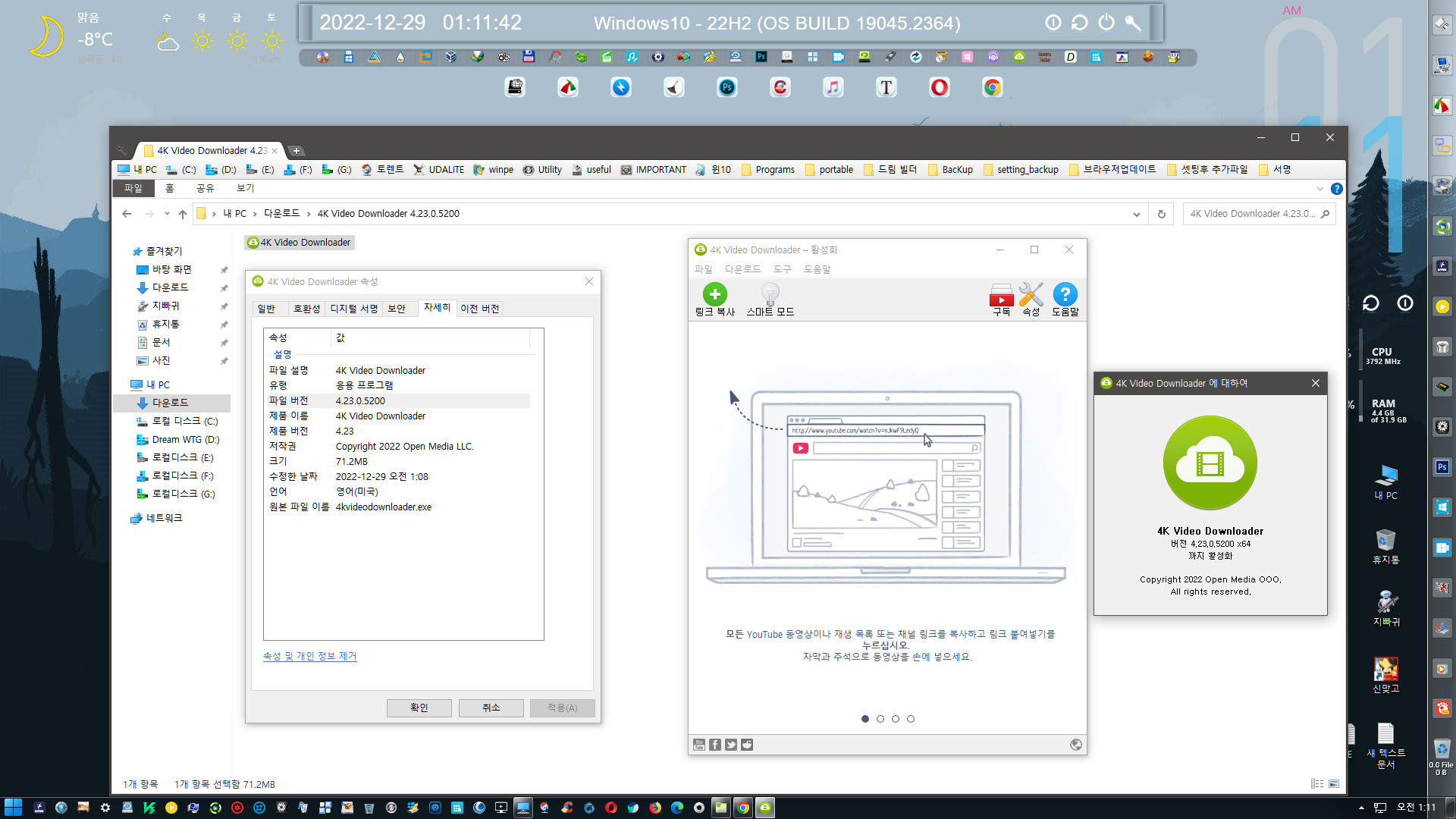Click the first carousel dot indicator
This screenshot has height=819, width=1456.
[864, 719]
